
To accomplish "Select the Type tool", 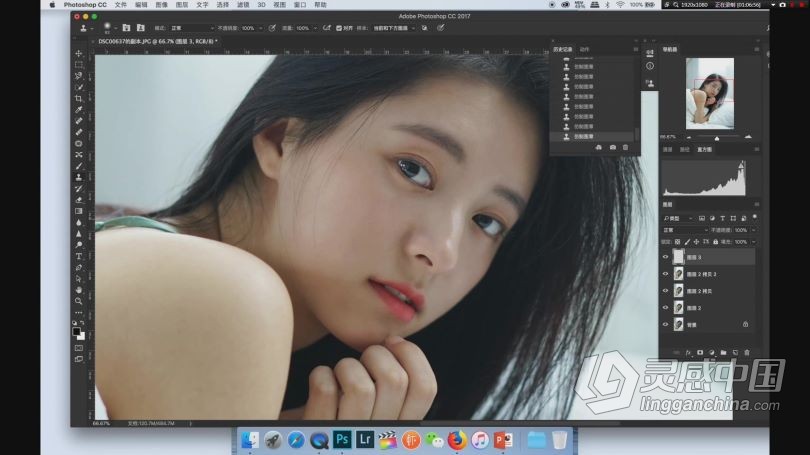I will [x=79, y=256].
